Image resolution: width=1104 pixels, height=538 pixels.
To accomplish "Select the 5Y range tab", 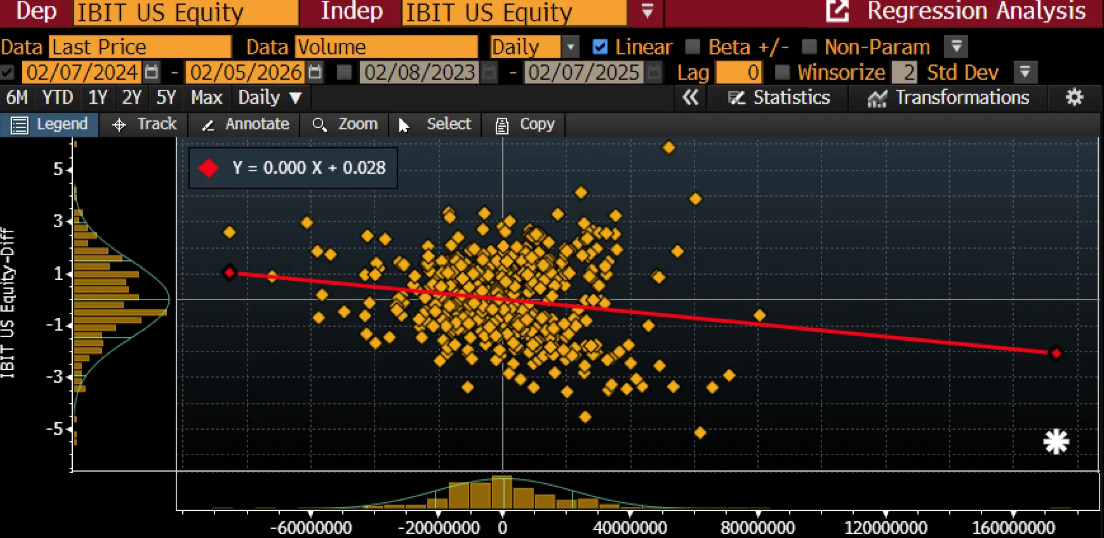I will pos(167,98).
